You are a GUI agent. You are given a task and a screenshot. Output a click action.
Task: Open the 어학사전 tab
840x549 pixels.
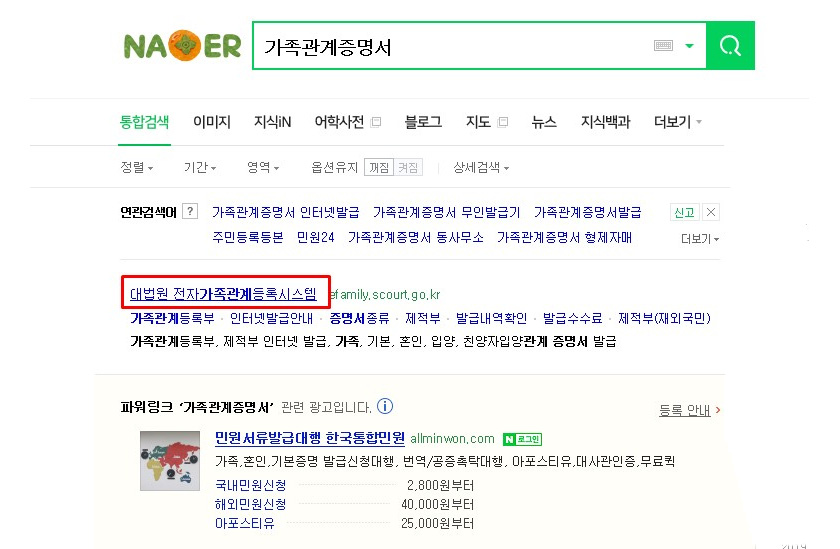click(x=340, y=122)
